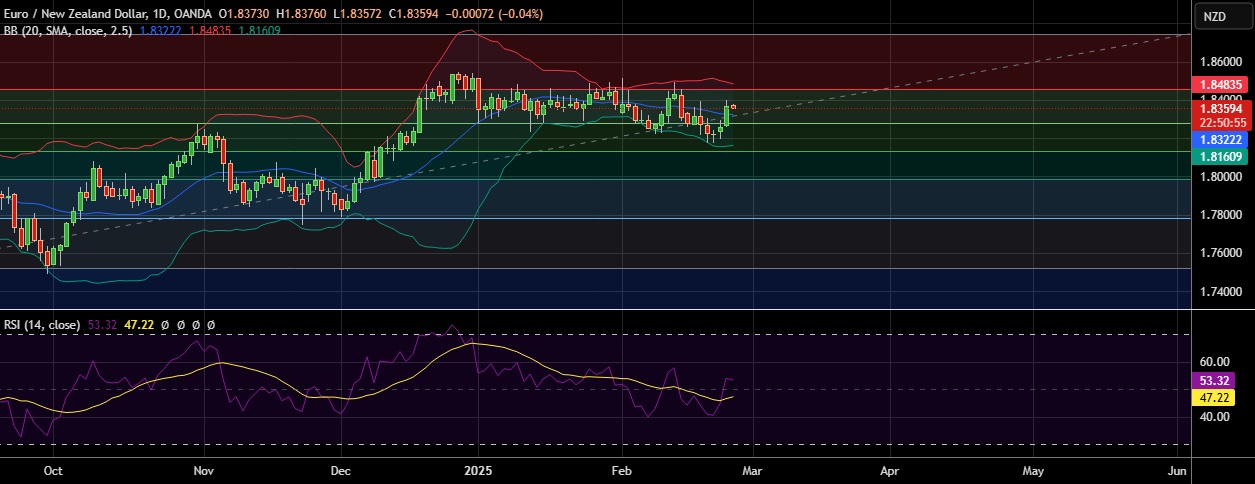Click the red 1.84835 price axis label
This screenshot has height=484, width=1255.
[1219, 87]
